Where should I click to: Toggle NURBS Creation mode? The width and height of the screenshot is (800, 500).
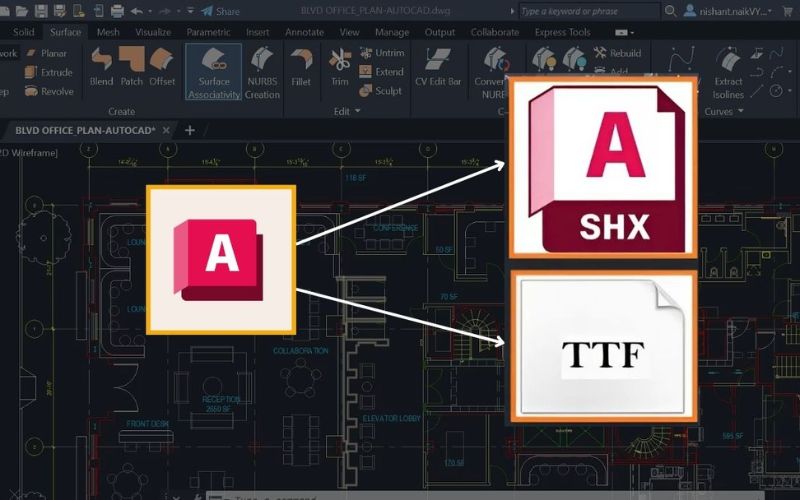point(262,72)
